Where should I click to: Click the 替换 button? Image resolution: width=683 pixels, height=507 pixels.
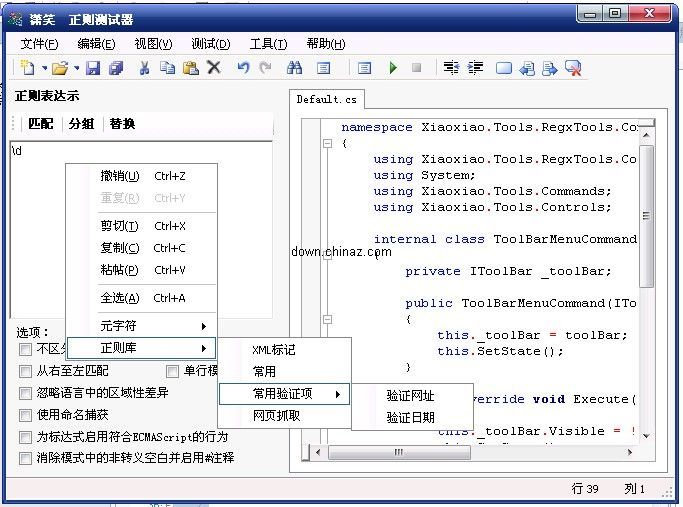tap(122, 124)
